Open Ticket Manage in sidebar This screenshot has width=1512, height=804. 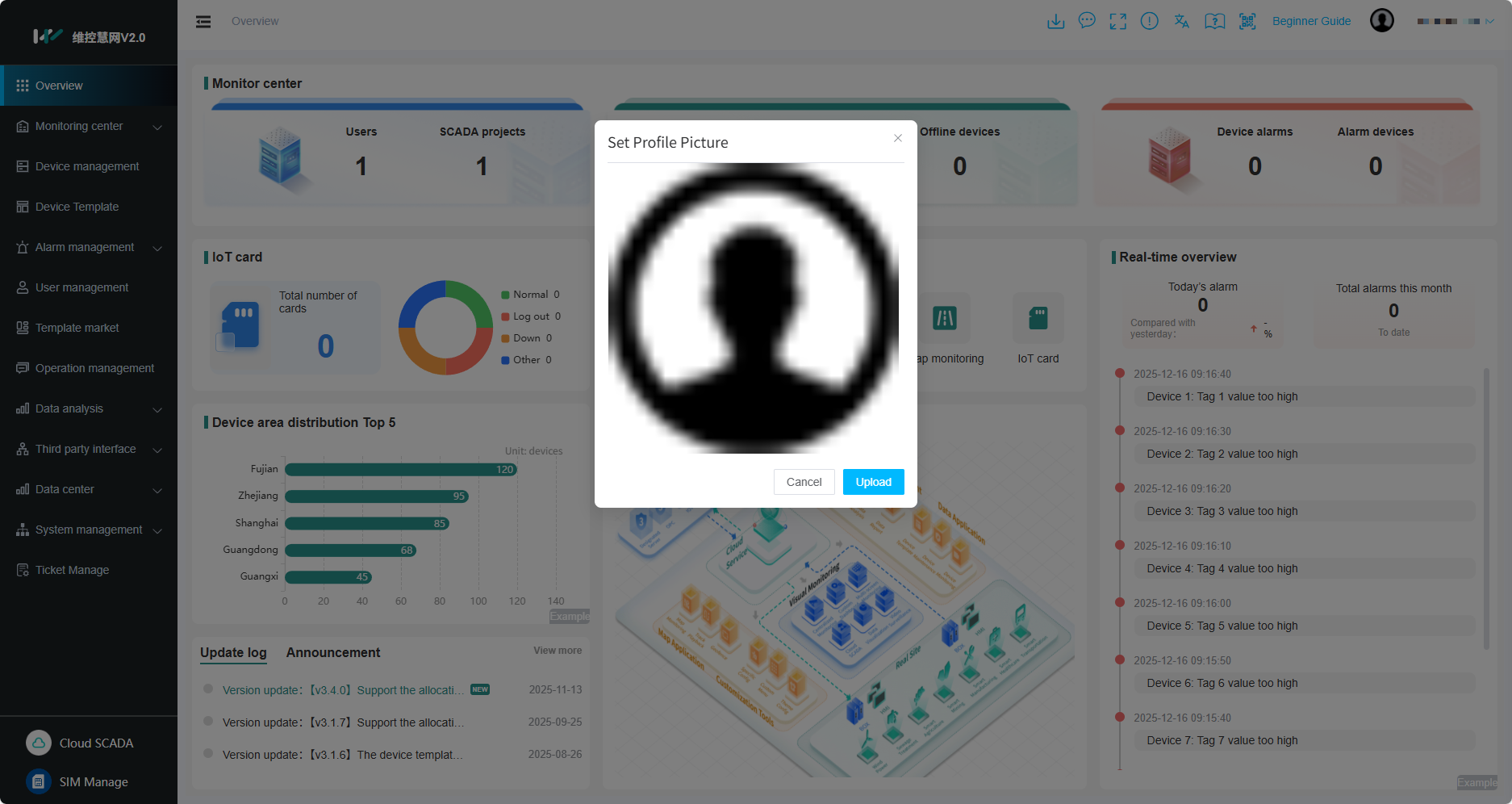tap(89, 570)
